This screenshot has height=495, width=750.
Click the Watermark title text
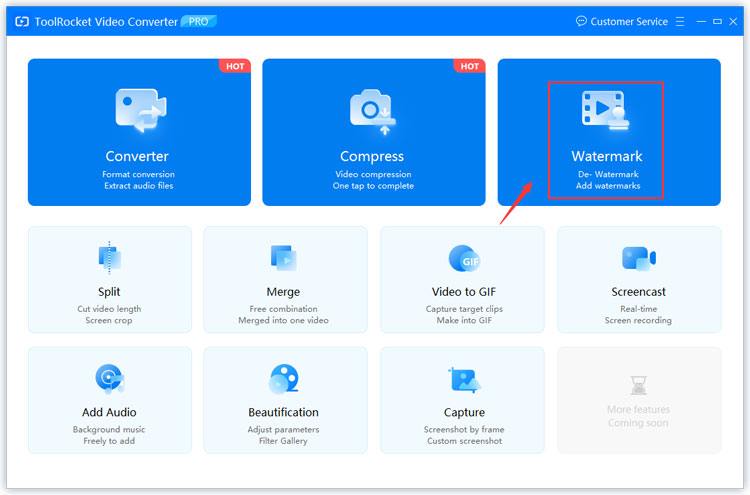(607, 156)
